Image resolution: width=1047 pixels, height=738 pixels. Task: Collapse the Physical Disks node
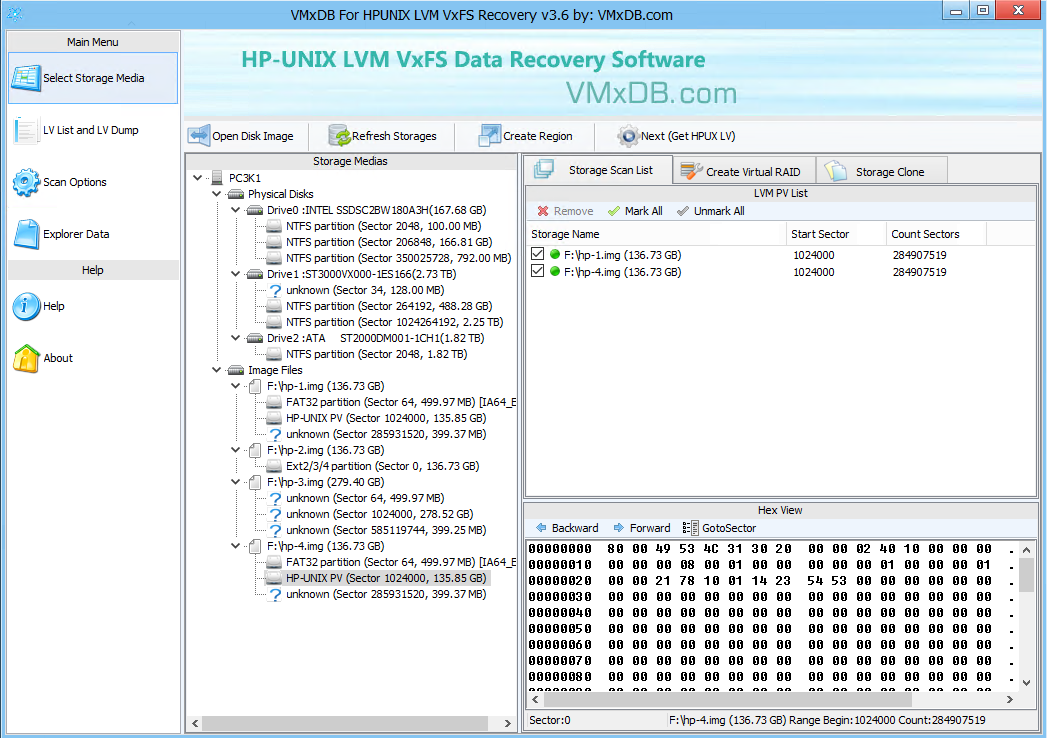coord(216,194)
